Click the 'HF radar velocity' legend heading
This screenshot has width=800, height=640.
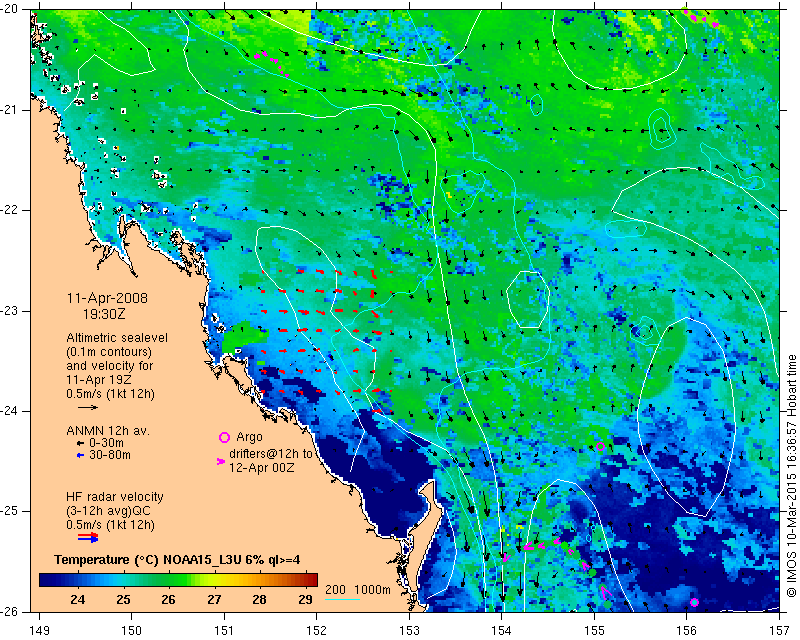[x=115, y=497]
